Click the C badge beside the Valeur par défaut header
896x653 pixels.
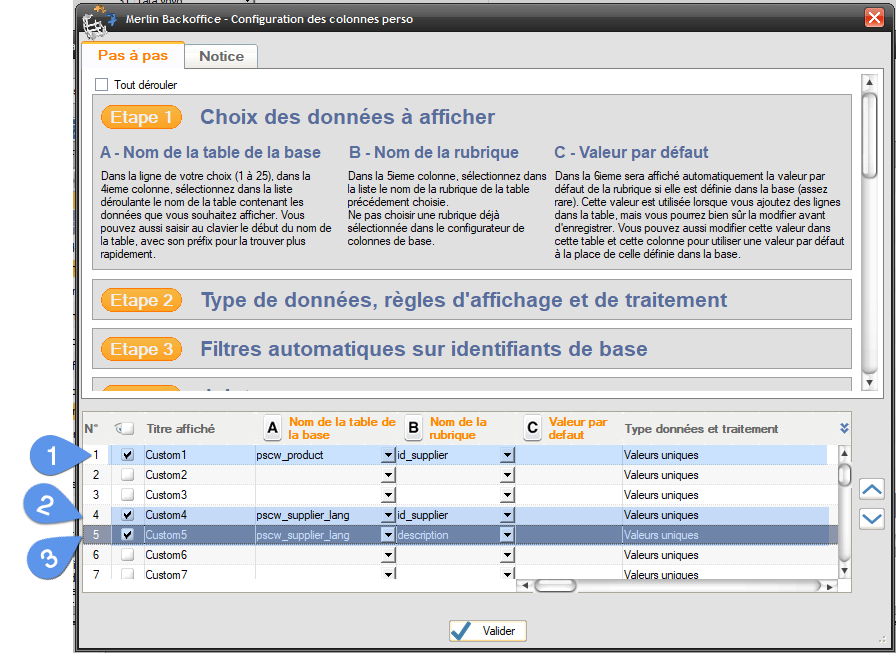tap(532, 429)
